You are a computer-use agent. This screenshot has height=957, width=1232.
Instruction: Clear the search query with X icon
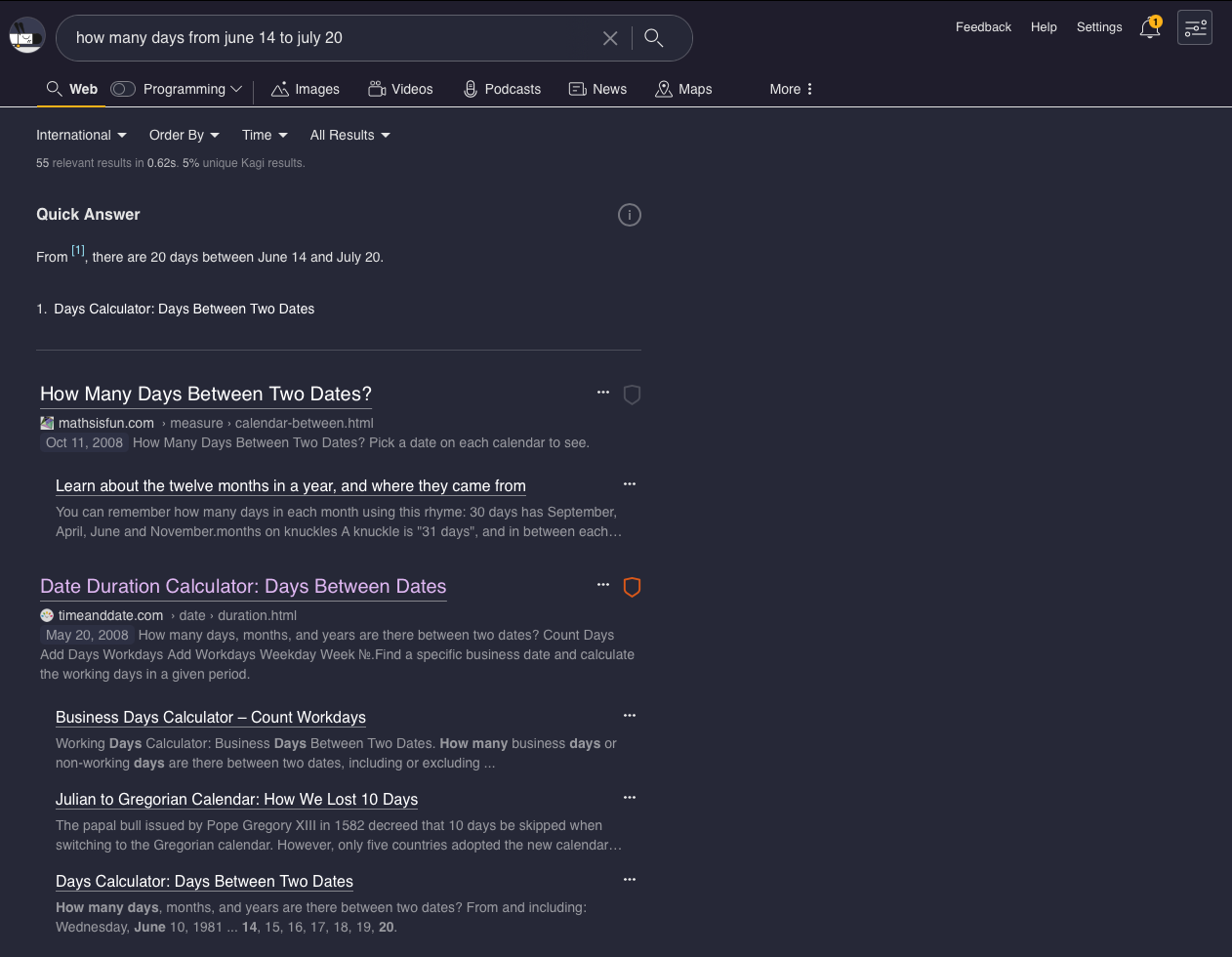610,38
